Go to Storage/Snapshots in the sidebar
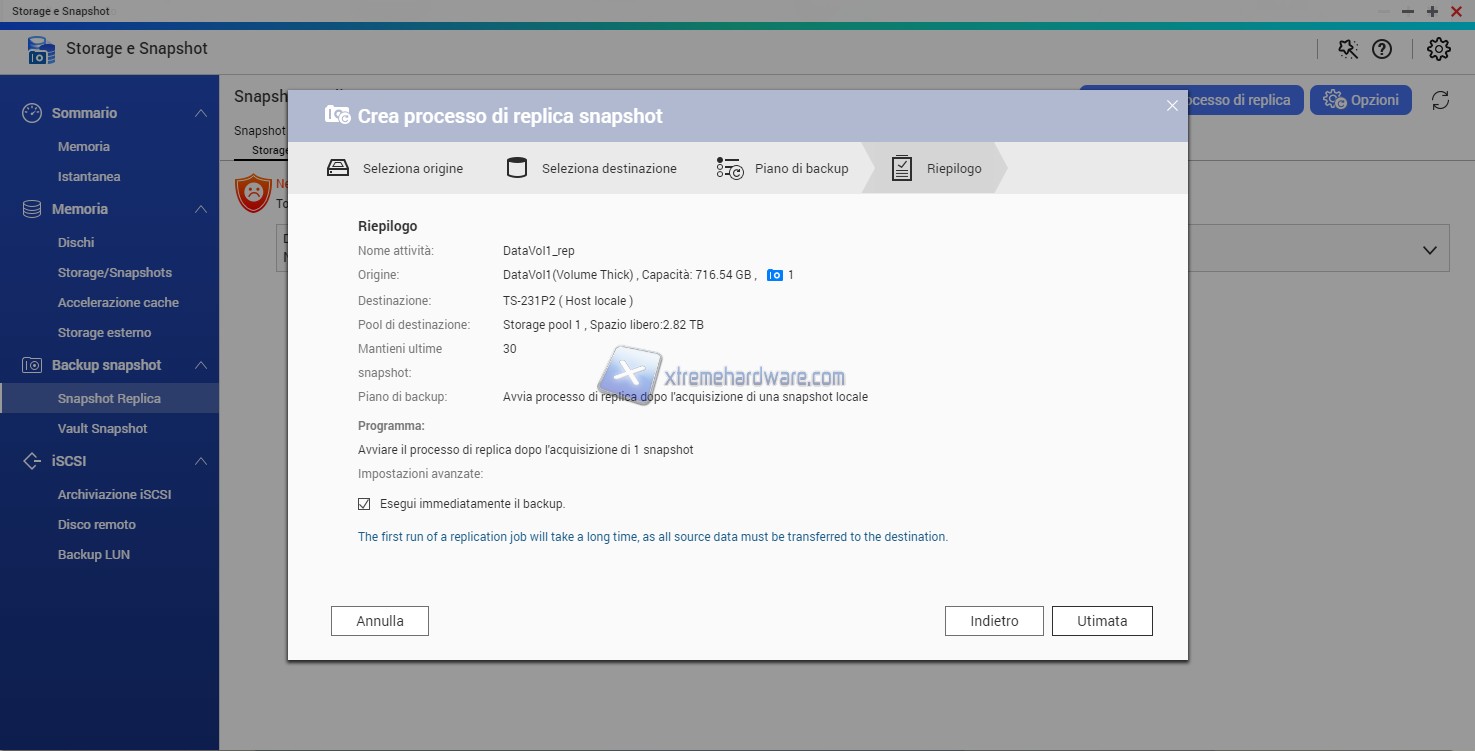This screenshot has height=751, width=1475. pyautogui.click(x=114, y=272)
